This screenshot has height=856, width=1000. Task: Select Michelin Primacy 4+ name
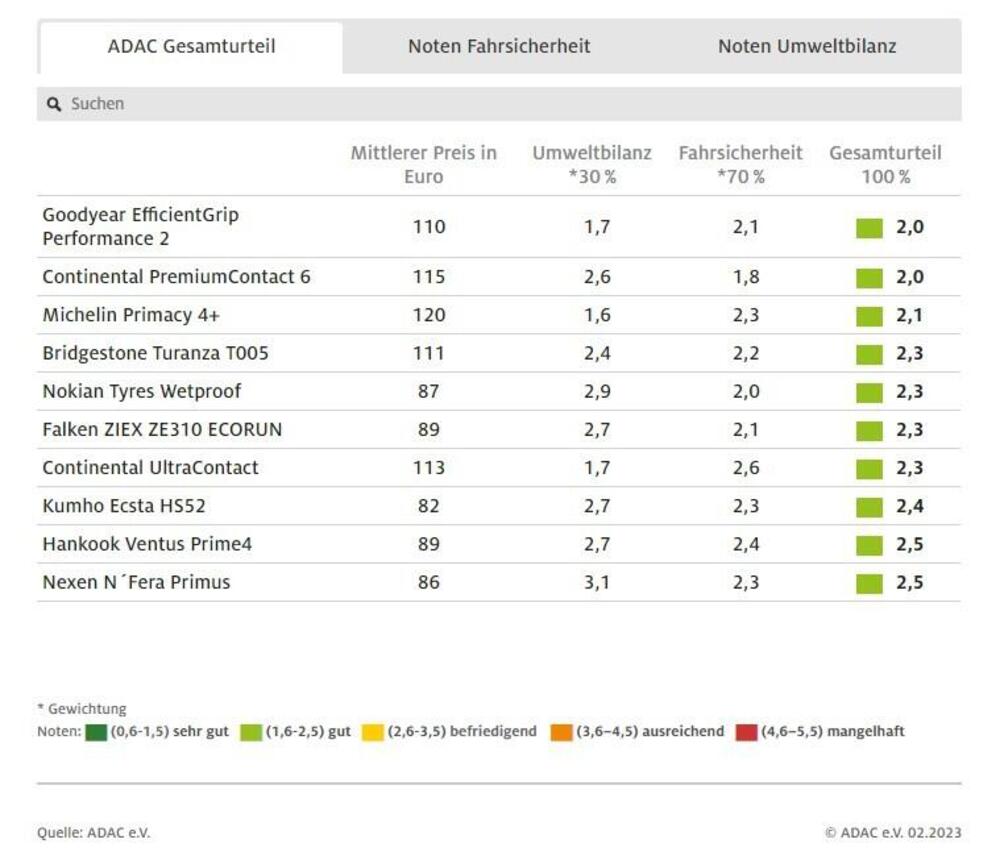point(131,315)
